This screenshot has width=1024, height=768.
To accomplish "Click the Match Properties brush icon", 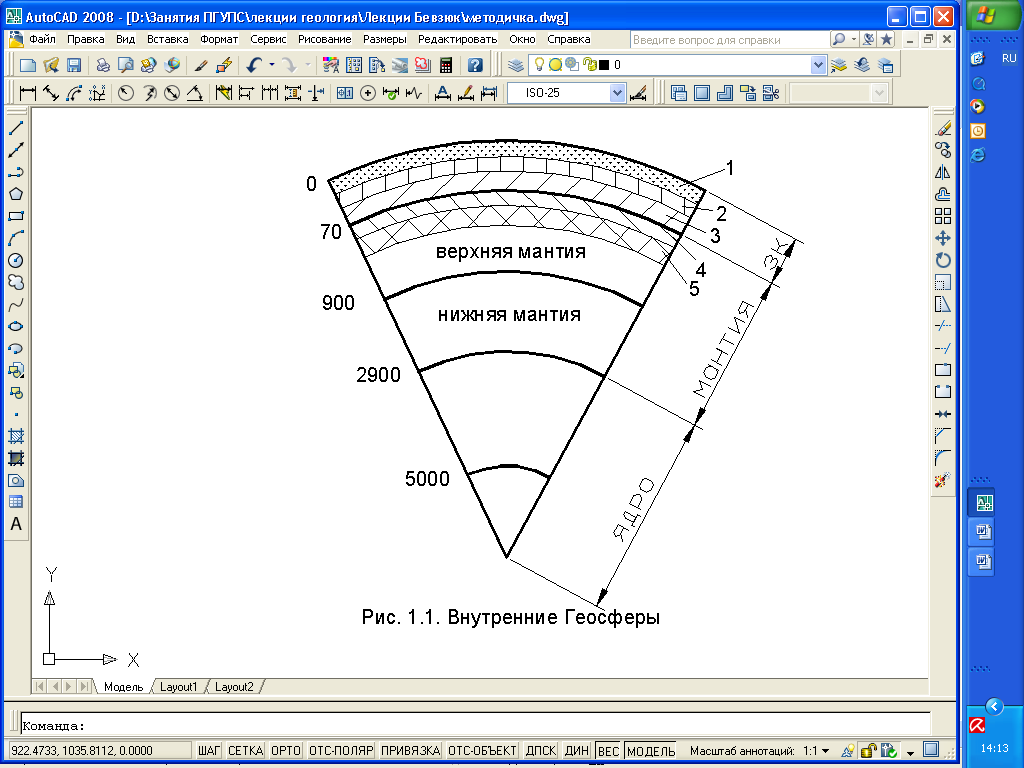I will click(x=201, y=65).
